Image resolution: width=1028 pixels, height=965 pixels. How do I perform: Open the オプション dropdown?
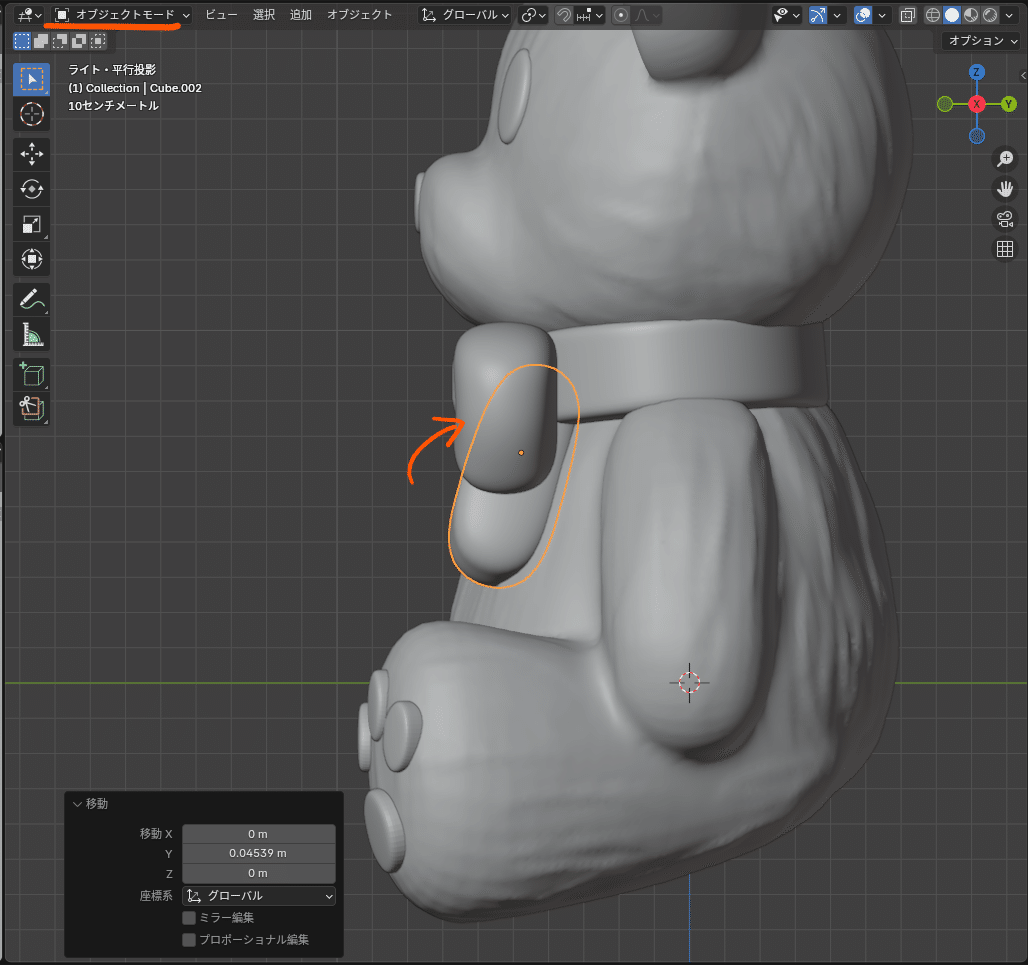[x=979, y=41]
